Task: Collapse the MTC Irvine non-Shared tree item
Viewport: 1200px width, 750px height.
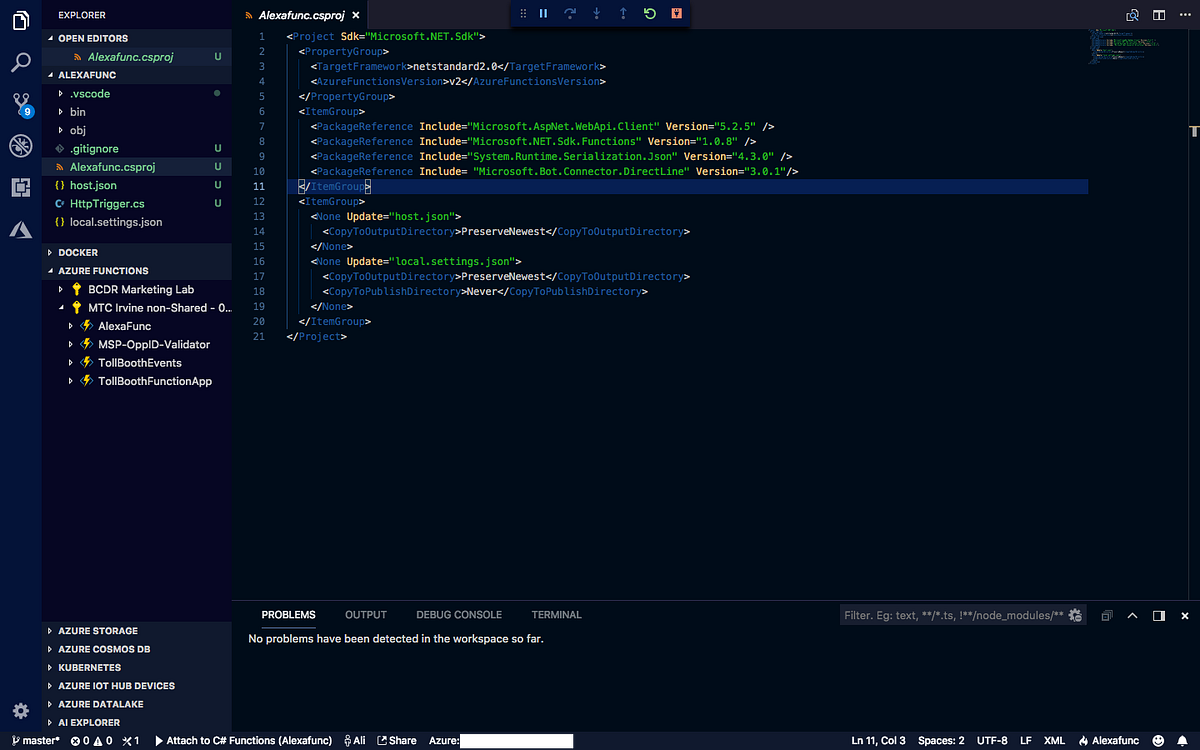Action: (62, 307)
